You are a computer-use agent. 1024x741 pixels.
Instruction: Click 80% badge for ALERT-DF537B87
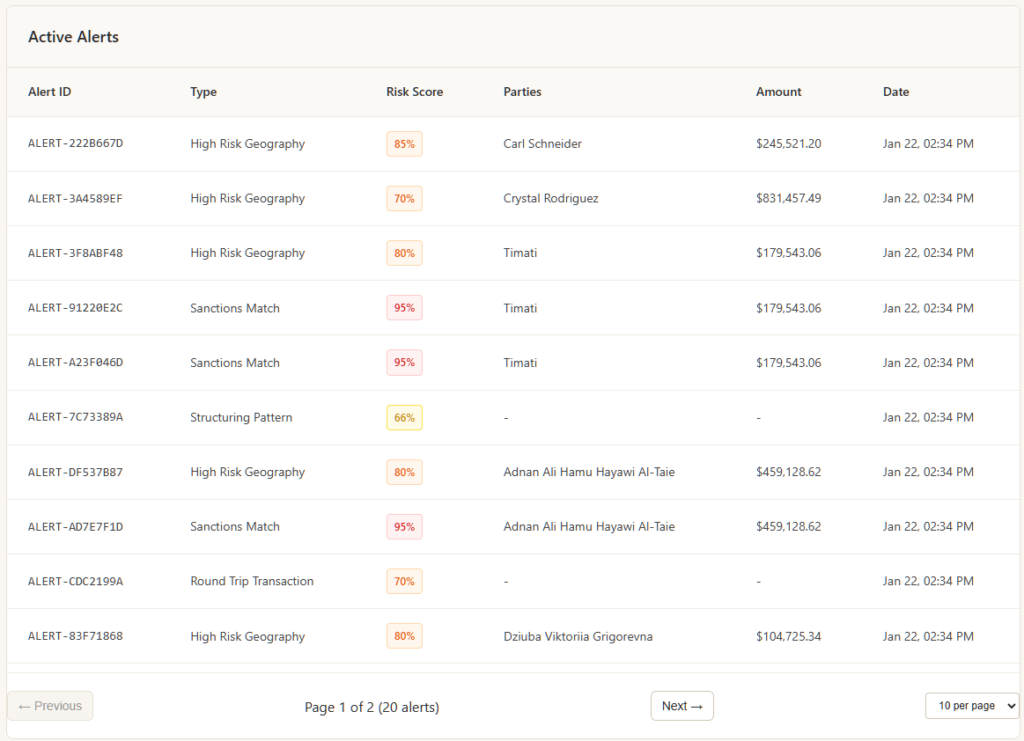(404, 472)
